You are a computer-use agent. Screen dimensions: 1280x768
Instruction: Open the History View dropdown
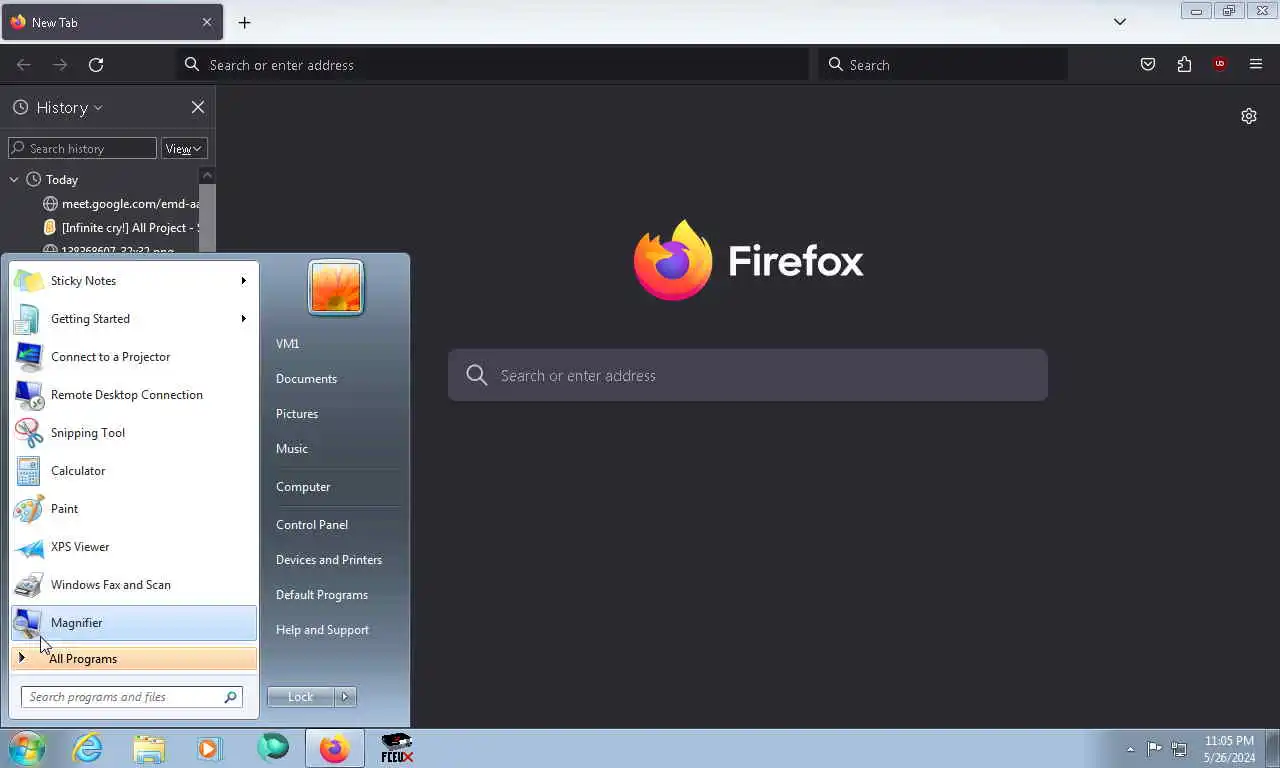pos(184,148)
